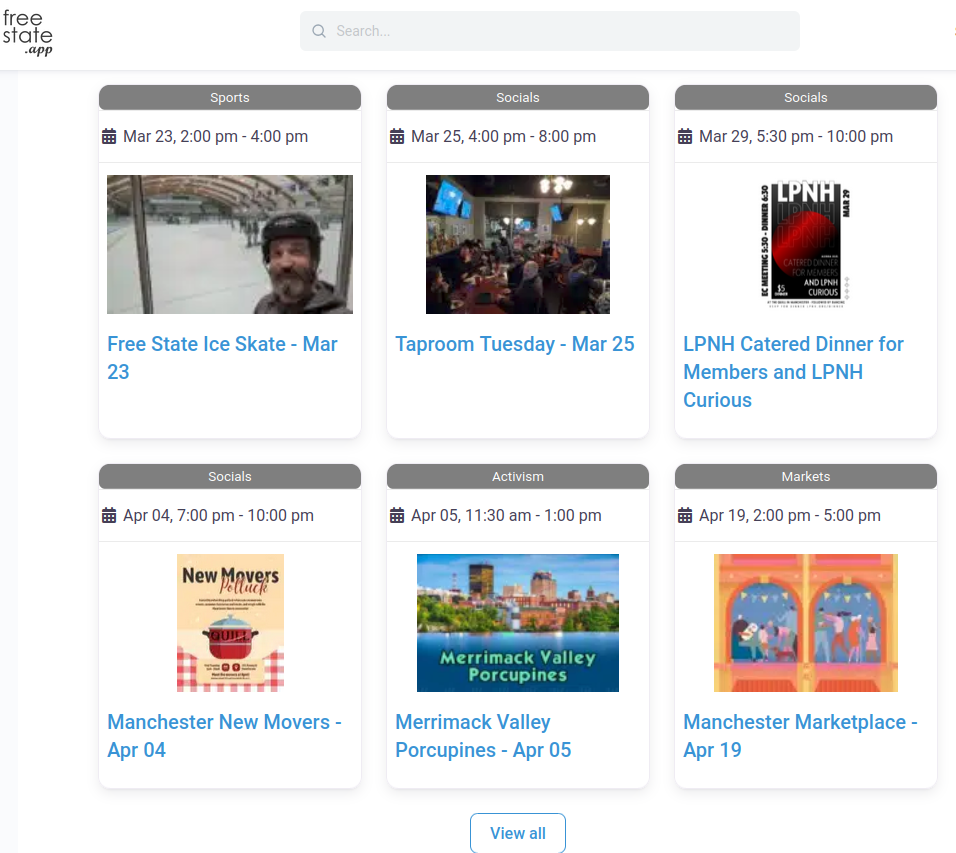Open the Manchester Marketplace illustration thumbnail
The image size is (956, 853).
tap(805, 623)
